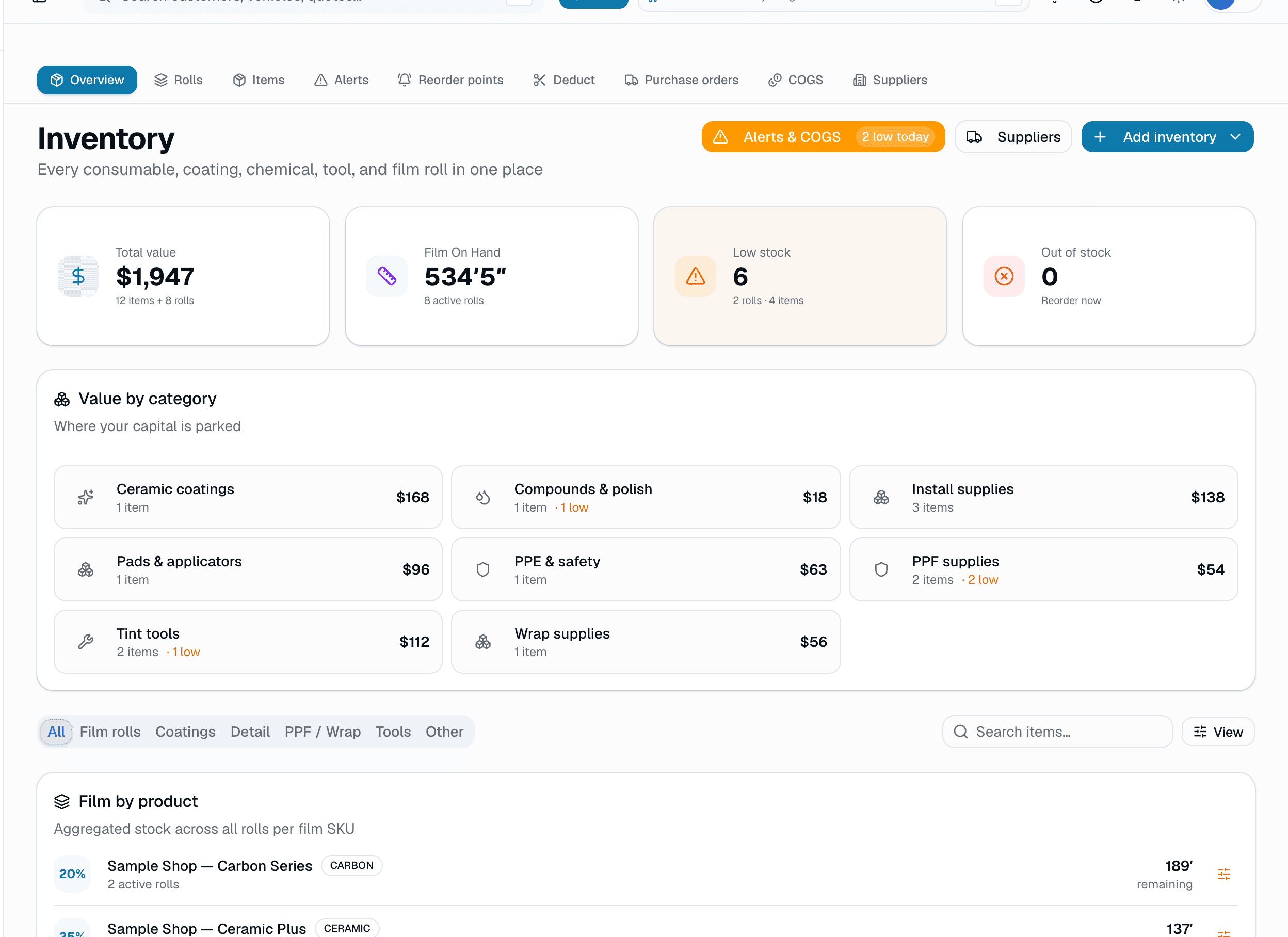
Task: Click the orange Low stock warning icon
Action: (x=695, y=276)
